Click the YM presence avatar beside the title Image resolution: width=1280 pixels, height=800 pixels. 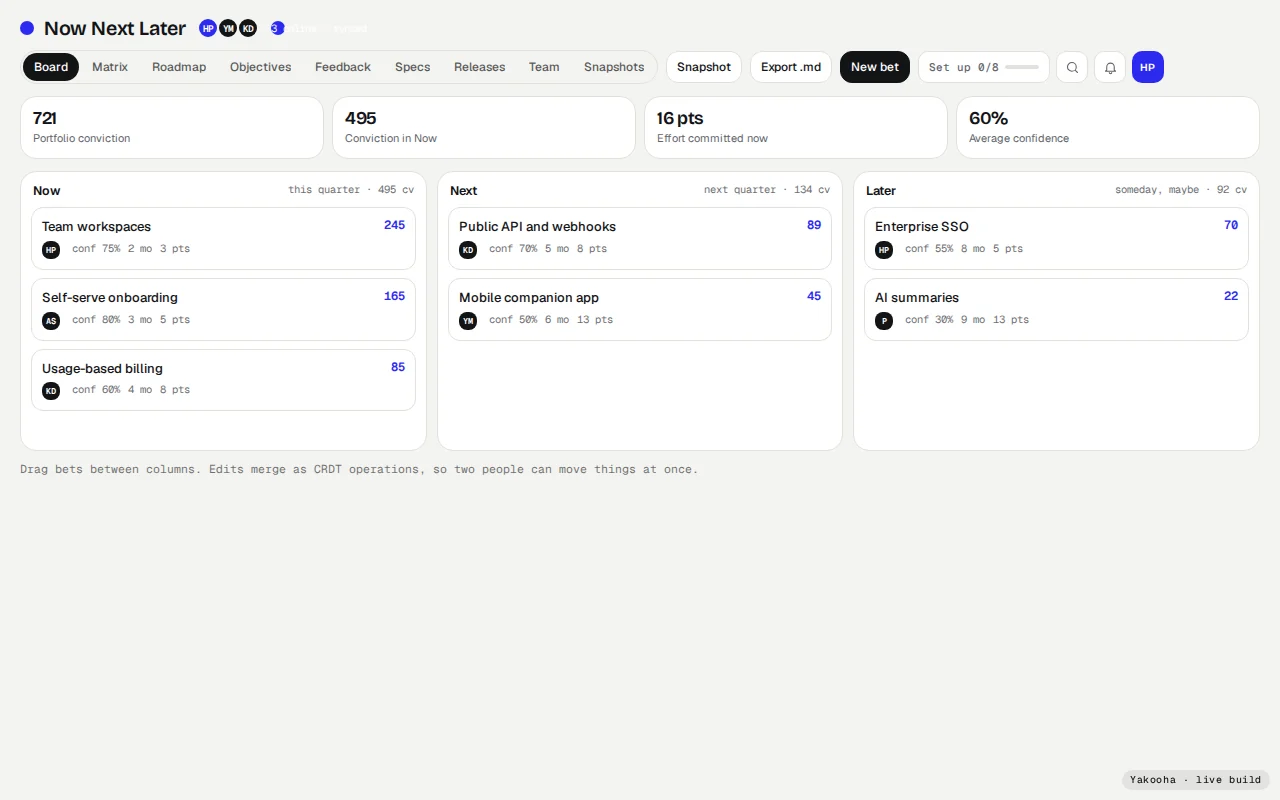[228, 28]
